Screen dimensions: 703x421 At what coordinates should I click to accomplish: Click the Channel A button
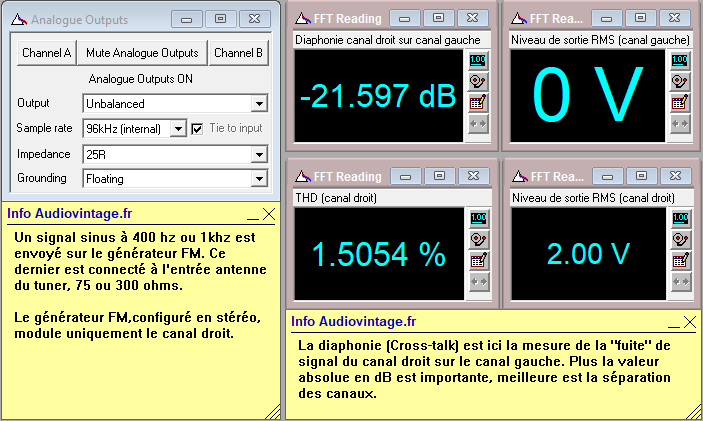click(47, 53)
